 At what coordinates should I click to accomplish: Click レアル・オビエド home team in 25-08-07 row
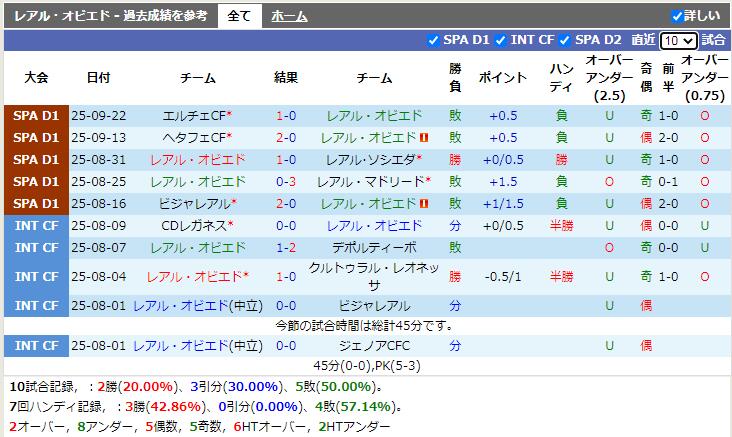[x=198, y=247]
